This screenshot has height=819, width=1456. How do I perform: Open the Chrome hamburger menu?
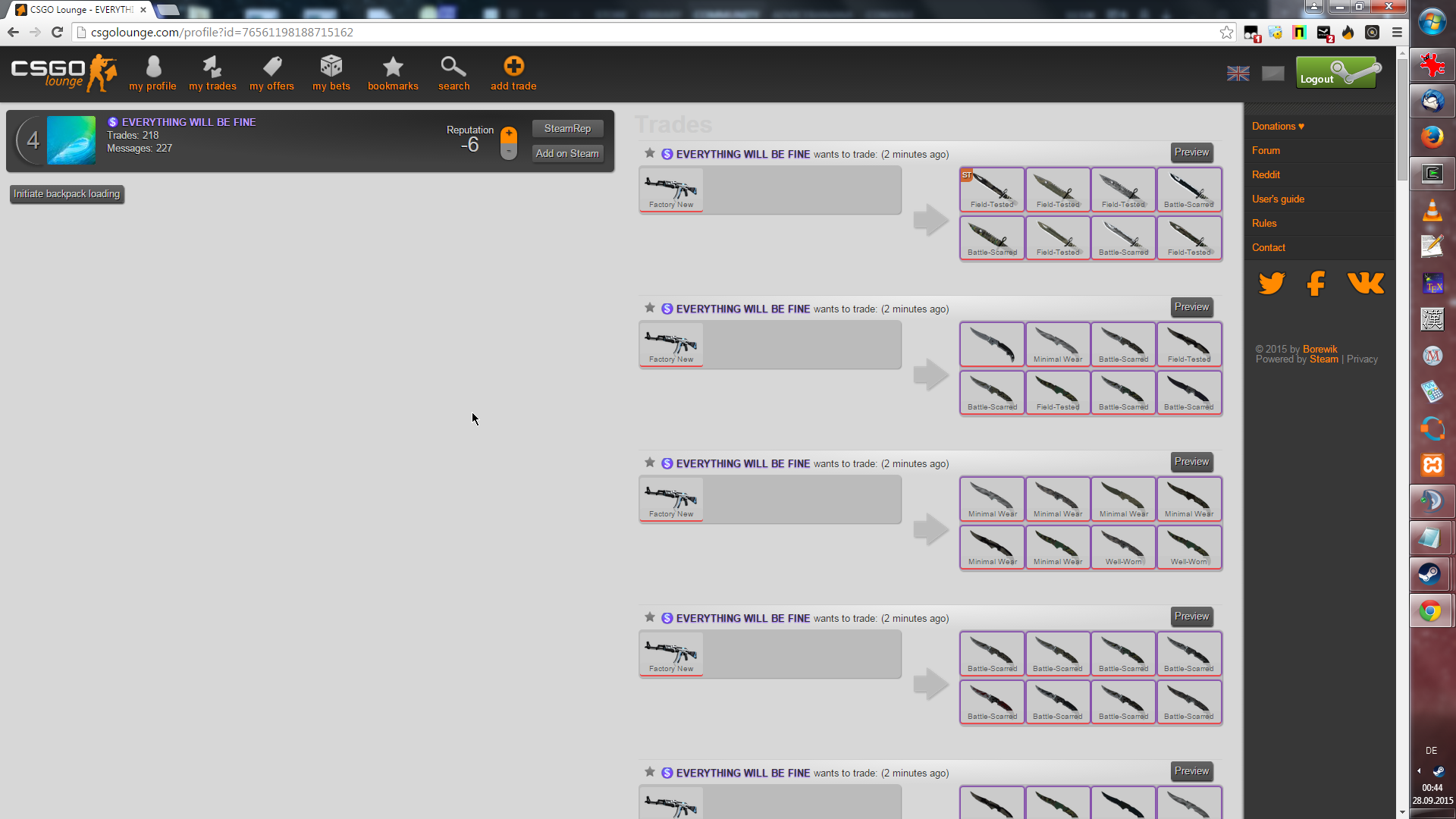(x=1397, y=33)
